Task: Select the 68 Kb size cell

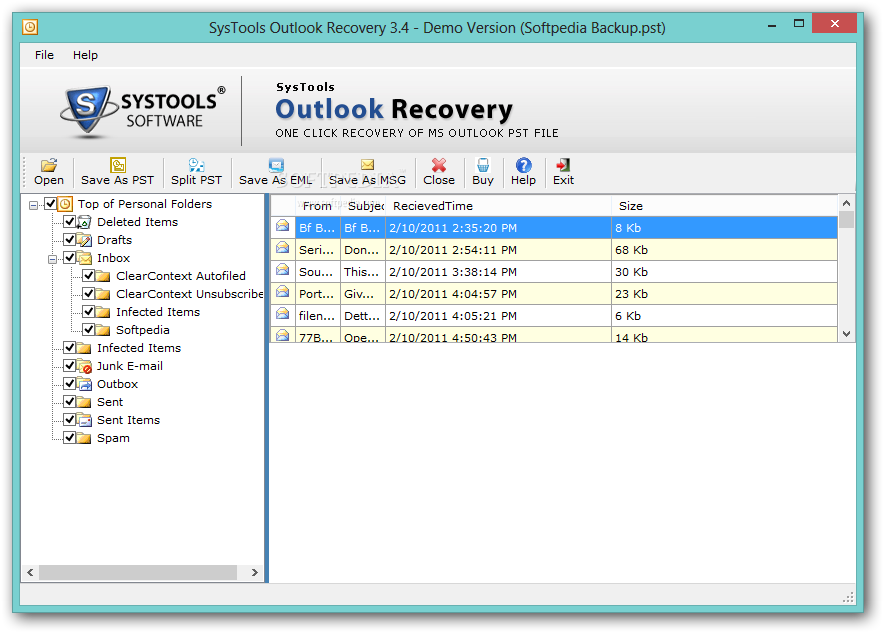Action: point(724,250)
